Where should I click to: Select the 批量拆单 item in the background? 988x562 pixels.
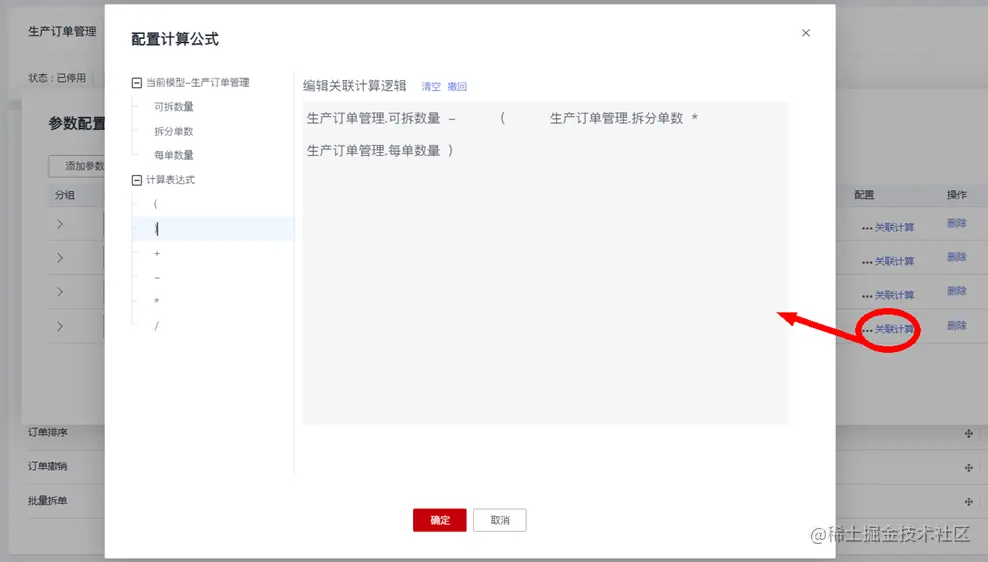47,501
